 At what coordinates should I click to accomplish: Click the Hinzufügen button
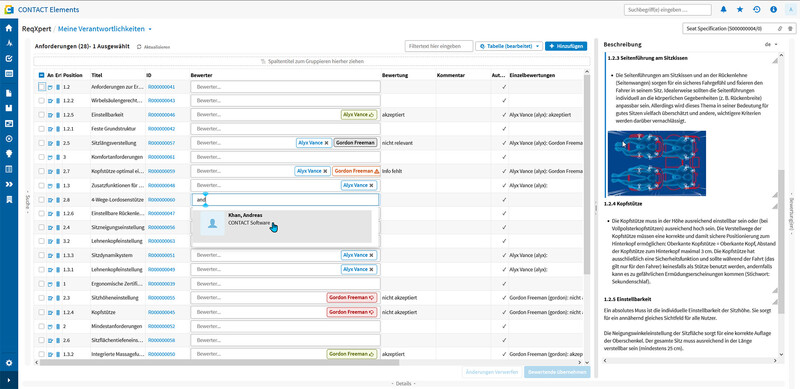coord(566,46)
